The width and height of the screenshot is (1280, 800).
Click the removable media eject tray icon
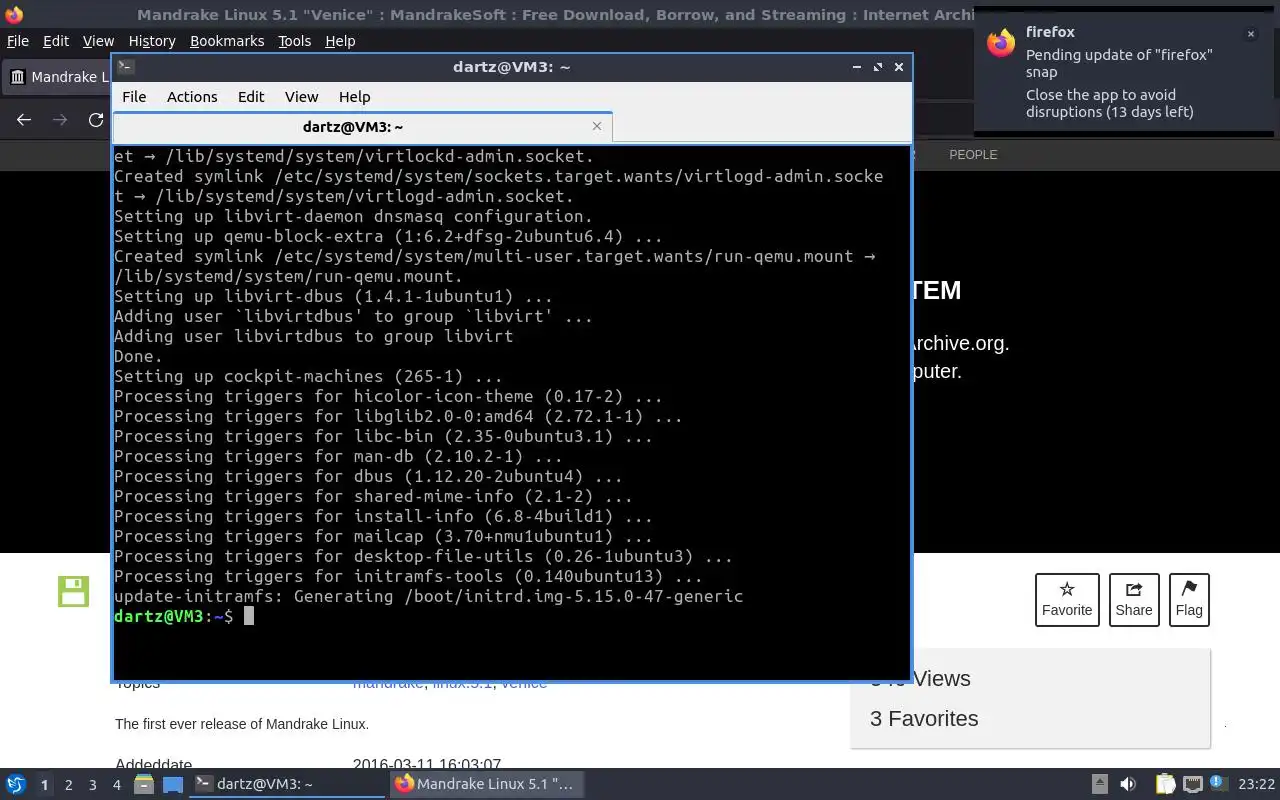point(1099,784)
